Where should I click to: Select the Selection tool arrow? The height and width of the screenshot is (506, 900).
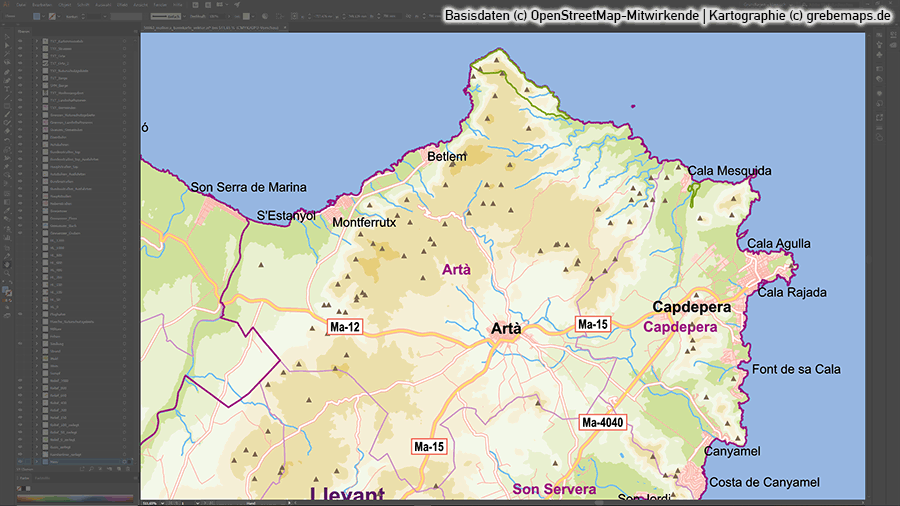(7, 37)
